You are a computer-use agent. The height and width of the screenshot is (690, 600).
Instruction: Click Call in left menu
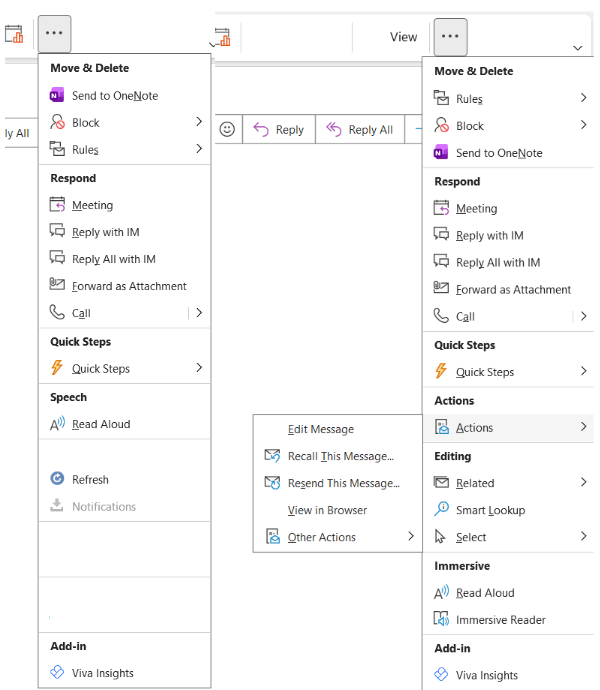[114, 313]
